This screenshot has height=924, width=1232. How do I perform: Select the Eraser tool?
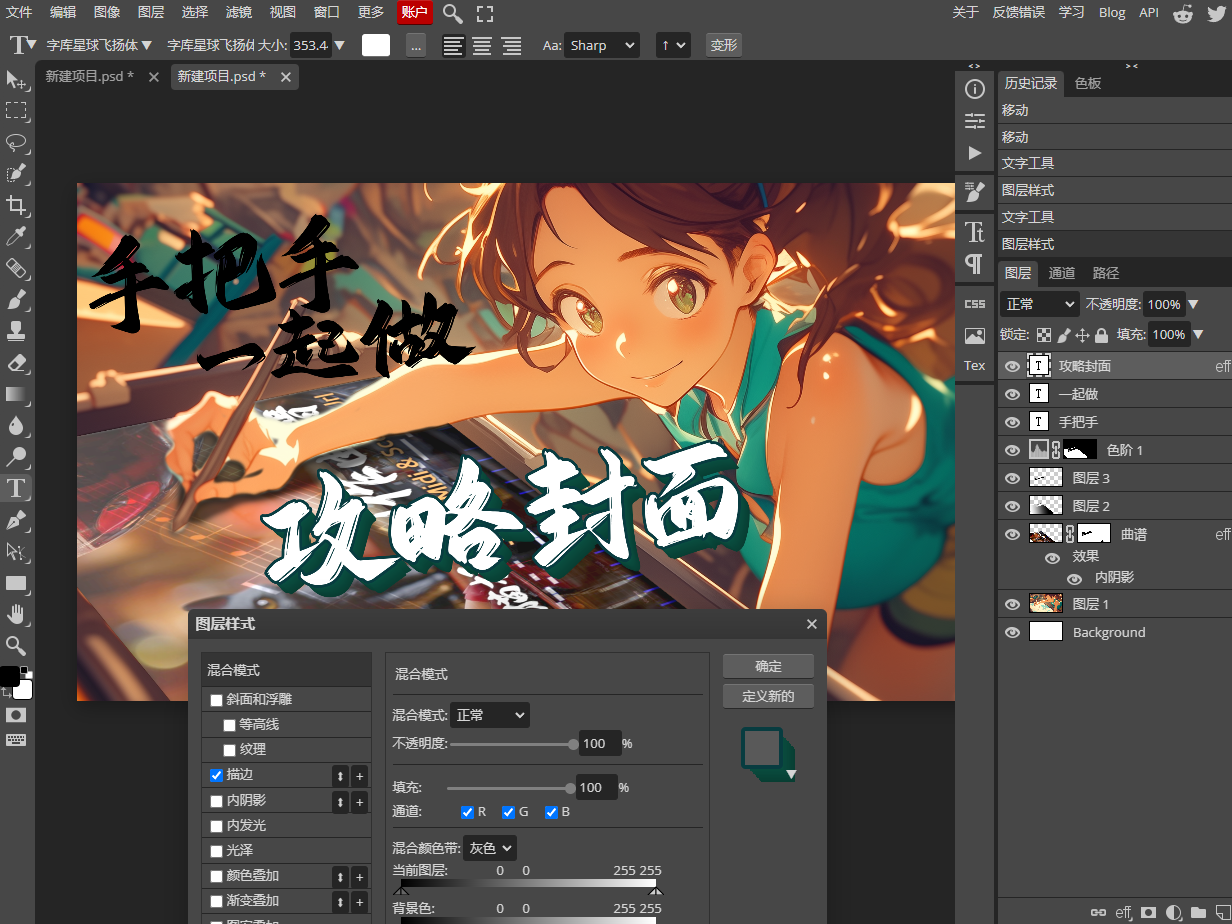16,363
